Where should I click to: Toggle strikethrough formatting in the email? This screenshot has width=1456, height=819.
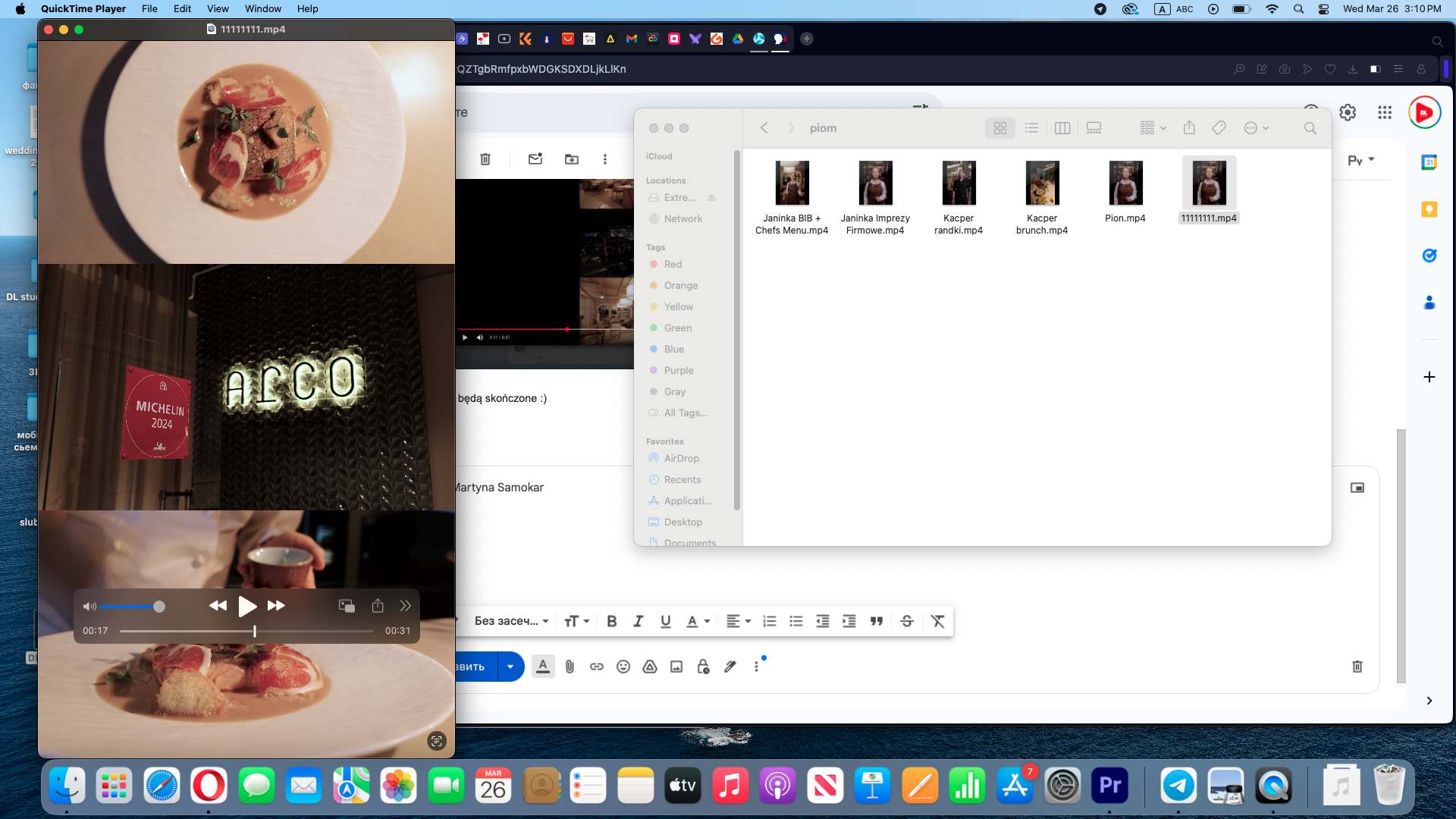coord(907,621)
